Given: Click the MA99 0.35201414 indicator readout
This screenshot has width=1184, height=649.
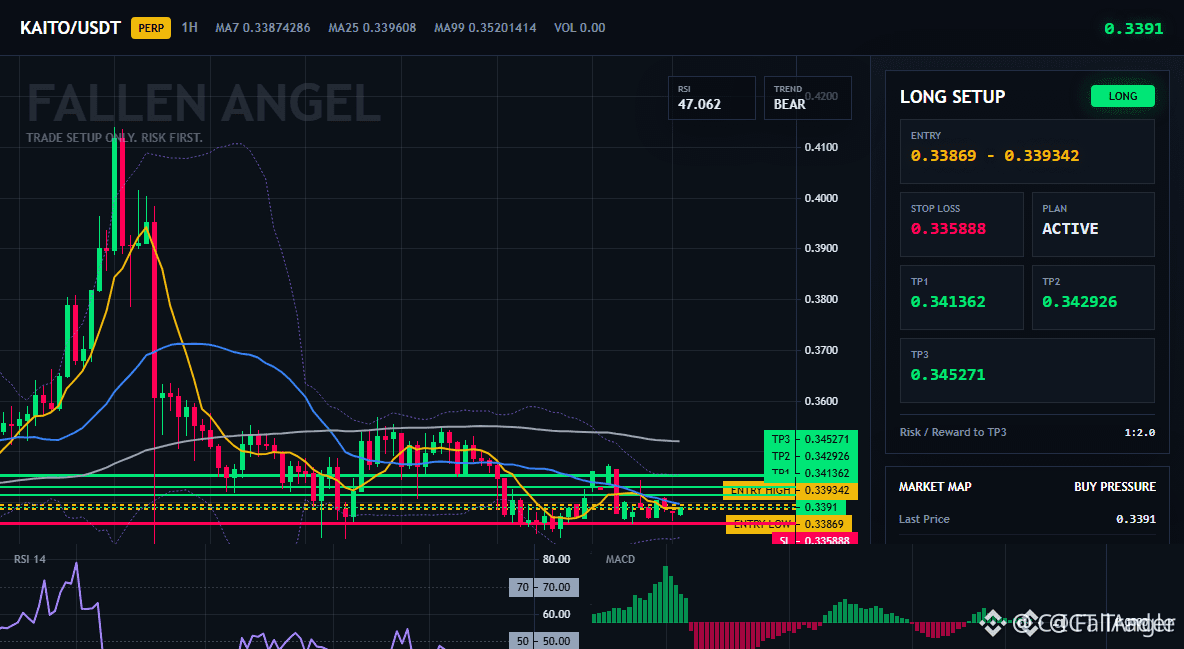Looking at the screenshot, I should coord(486,27).
